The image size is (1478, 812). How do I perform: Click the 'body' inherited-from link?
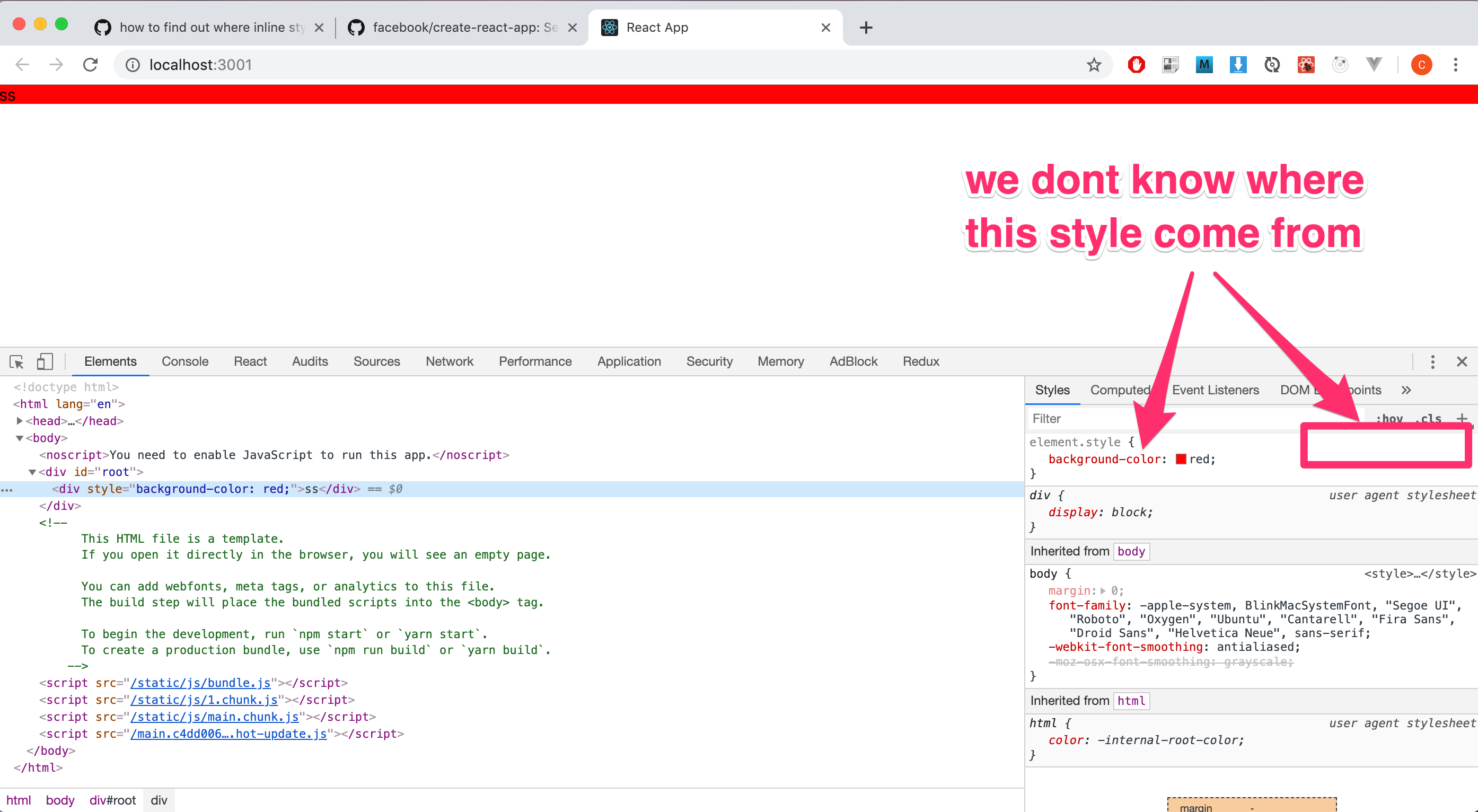(x=1131, y=552)
